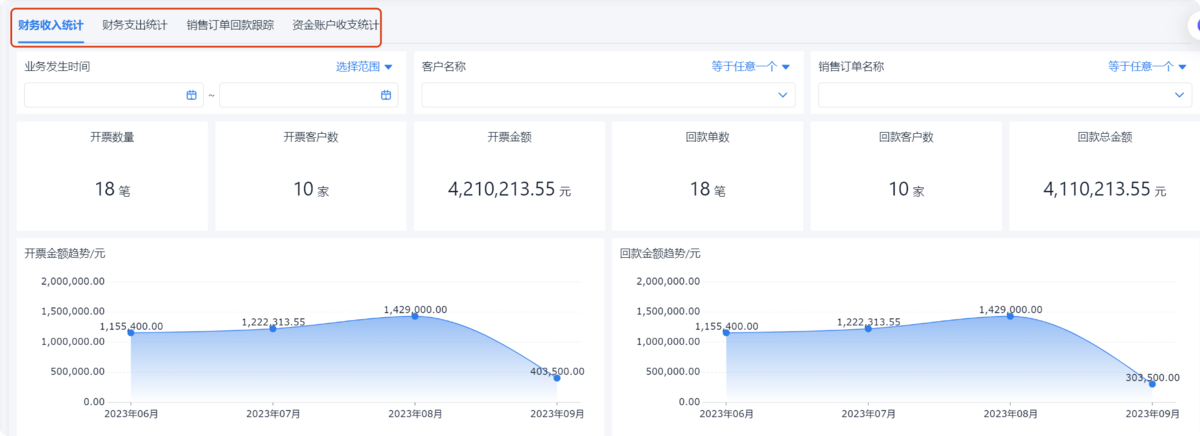
Task: Click the 业务发生时间 filter label
Action: click(58, 67)
